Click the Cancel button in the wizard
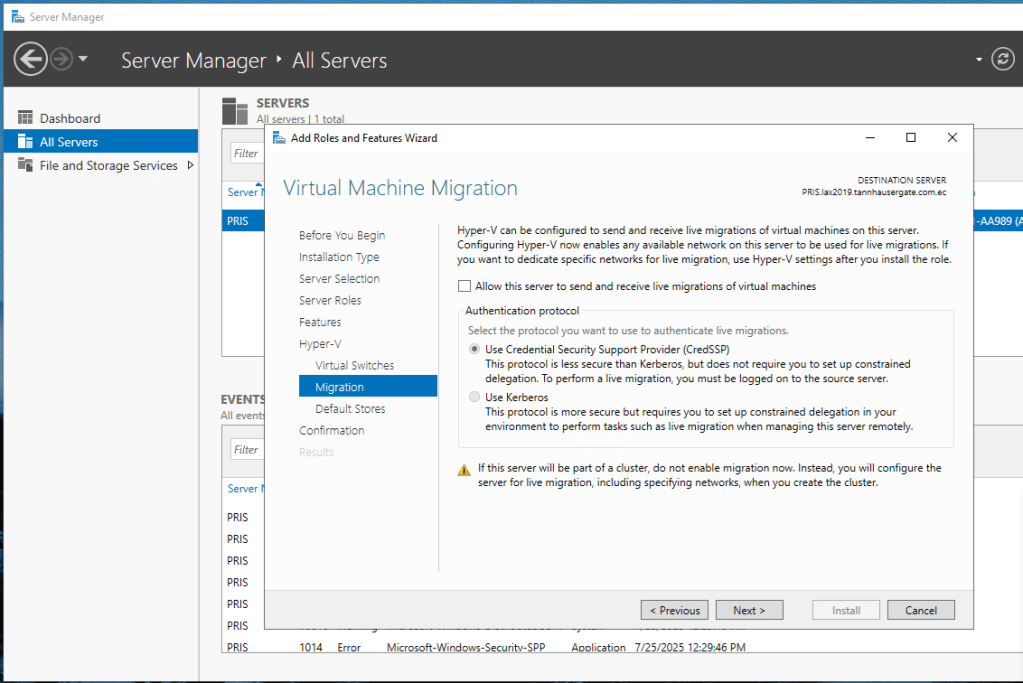 [x=920, y=610]
